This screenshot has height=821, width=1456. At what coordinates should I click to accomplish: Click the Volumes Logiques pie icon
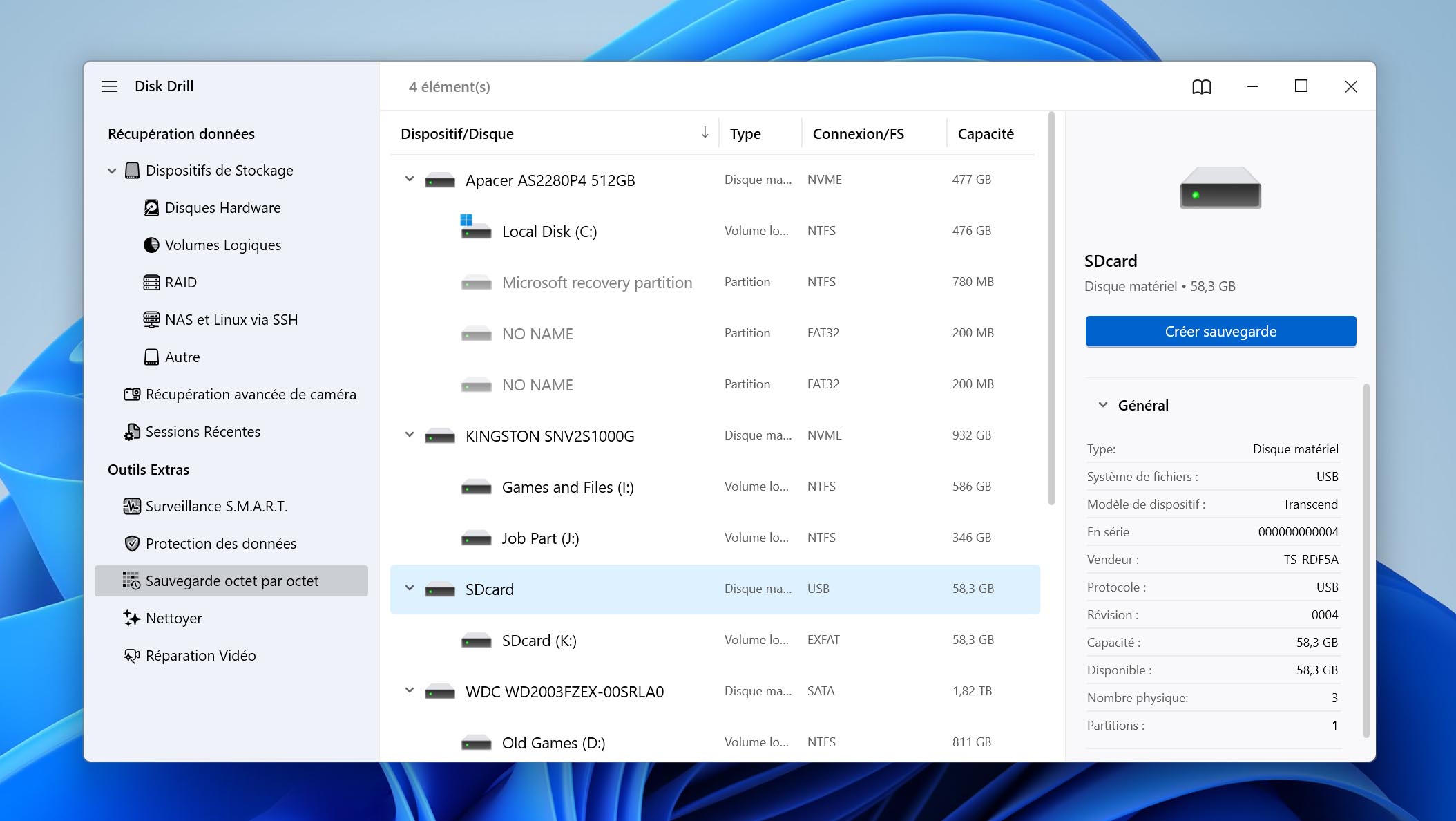pos(151,245)
